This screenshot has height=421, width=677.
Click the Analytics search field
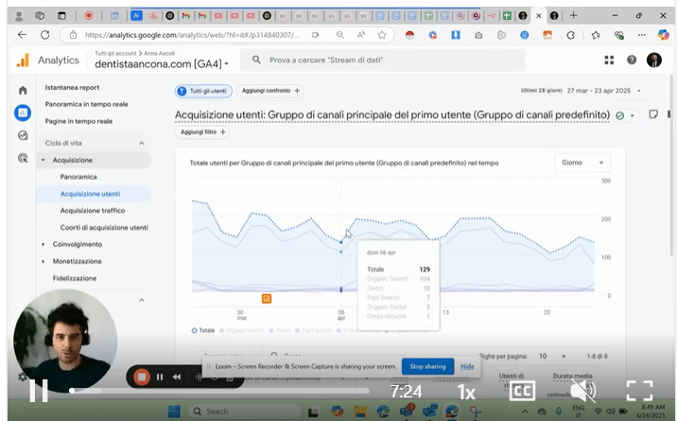pos(382,60)
